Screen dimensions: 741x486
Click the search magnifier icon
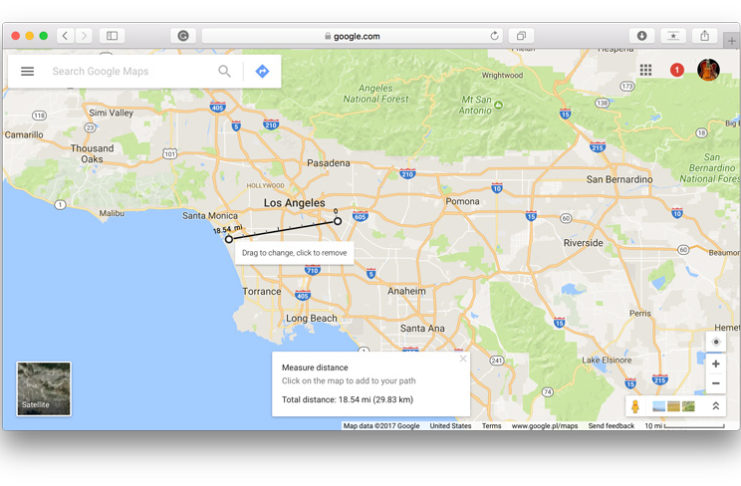pyautogui.click(x=225, y=72)
